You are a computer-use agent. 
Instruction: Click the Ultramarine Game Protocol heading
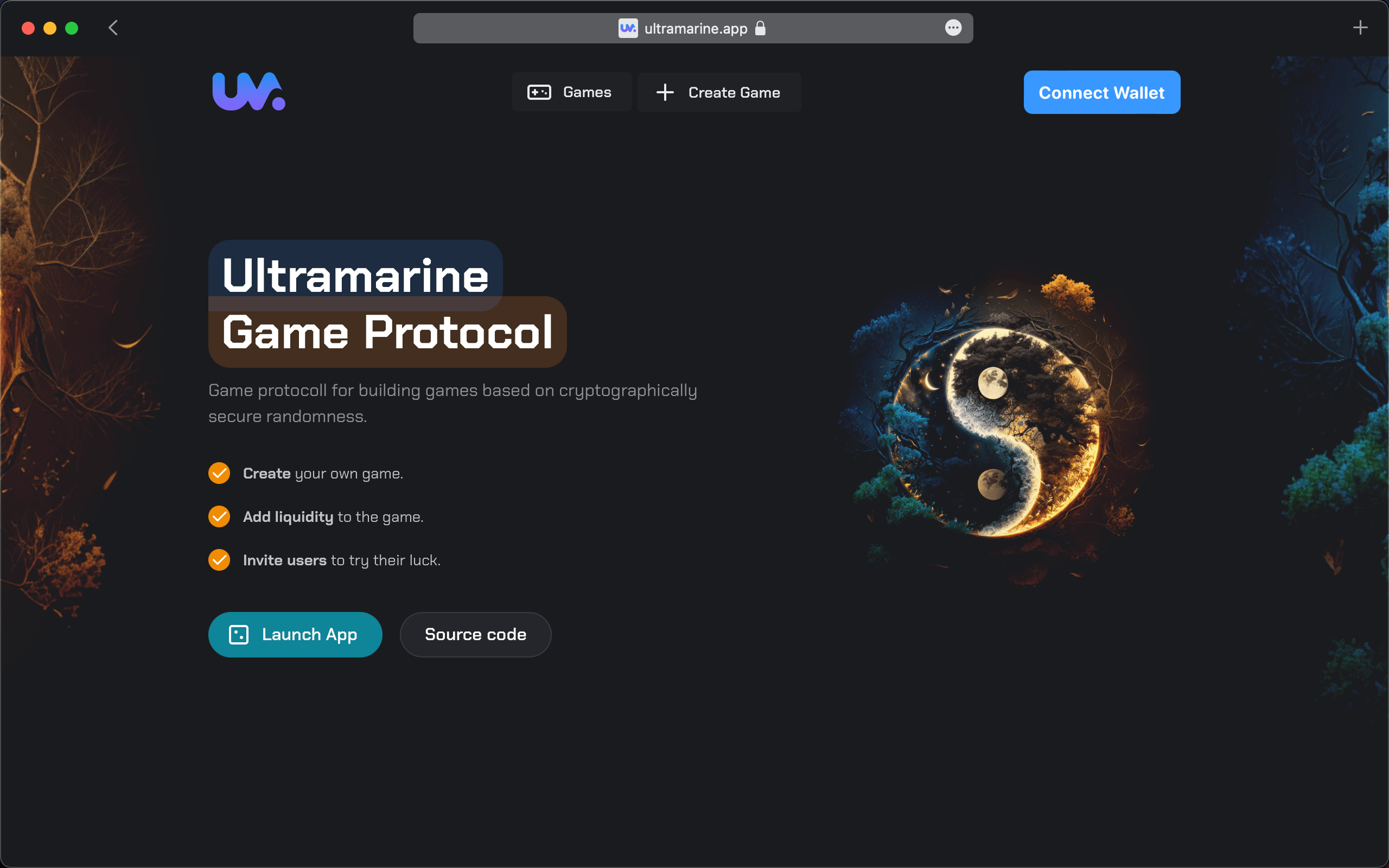387,304
